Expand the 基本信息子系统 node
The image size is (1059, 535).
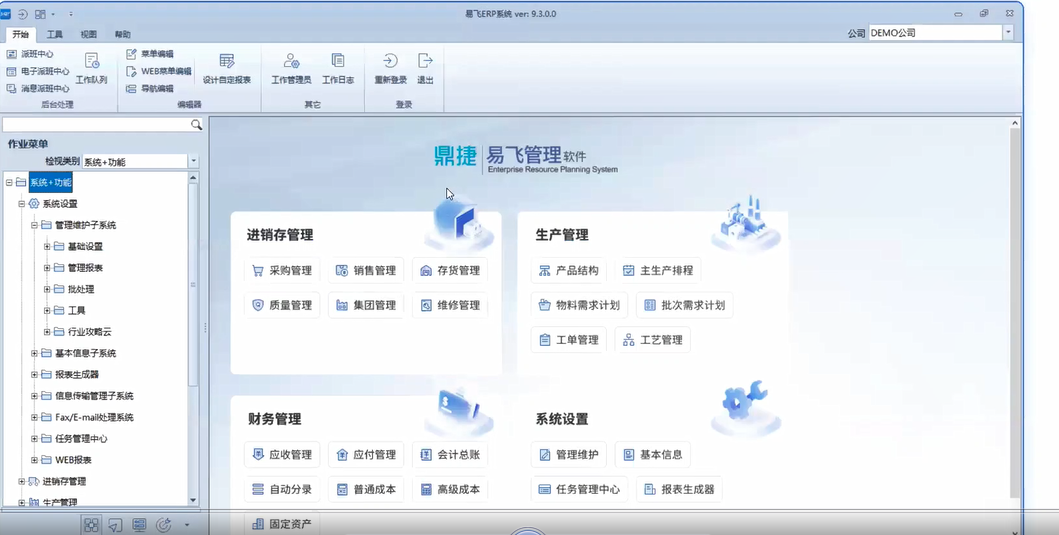coord(34,353)
